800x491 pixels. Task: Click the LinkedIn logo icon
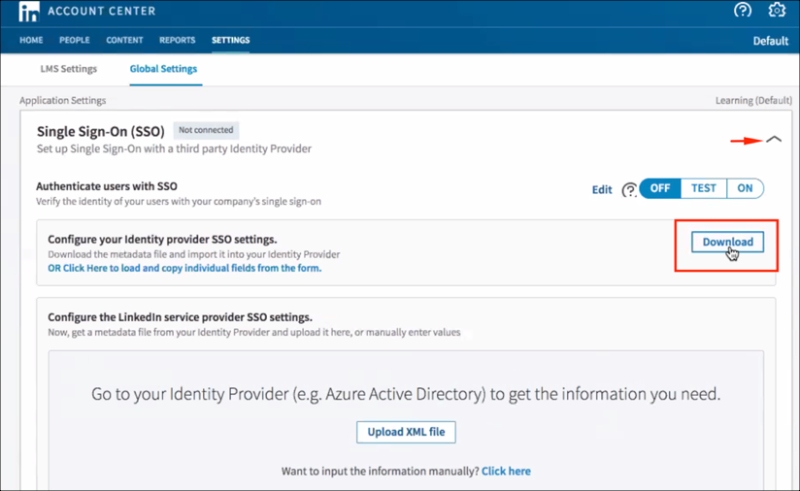[x=29, y=12]
